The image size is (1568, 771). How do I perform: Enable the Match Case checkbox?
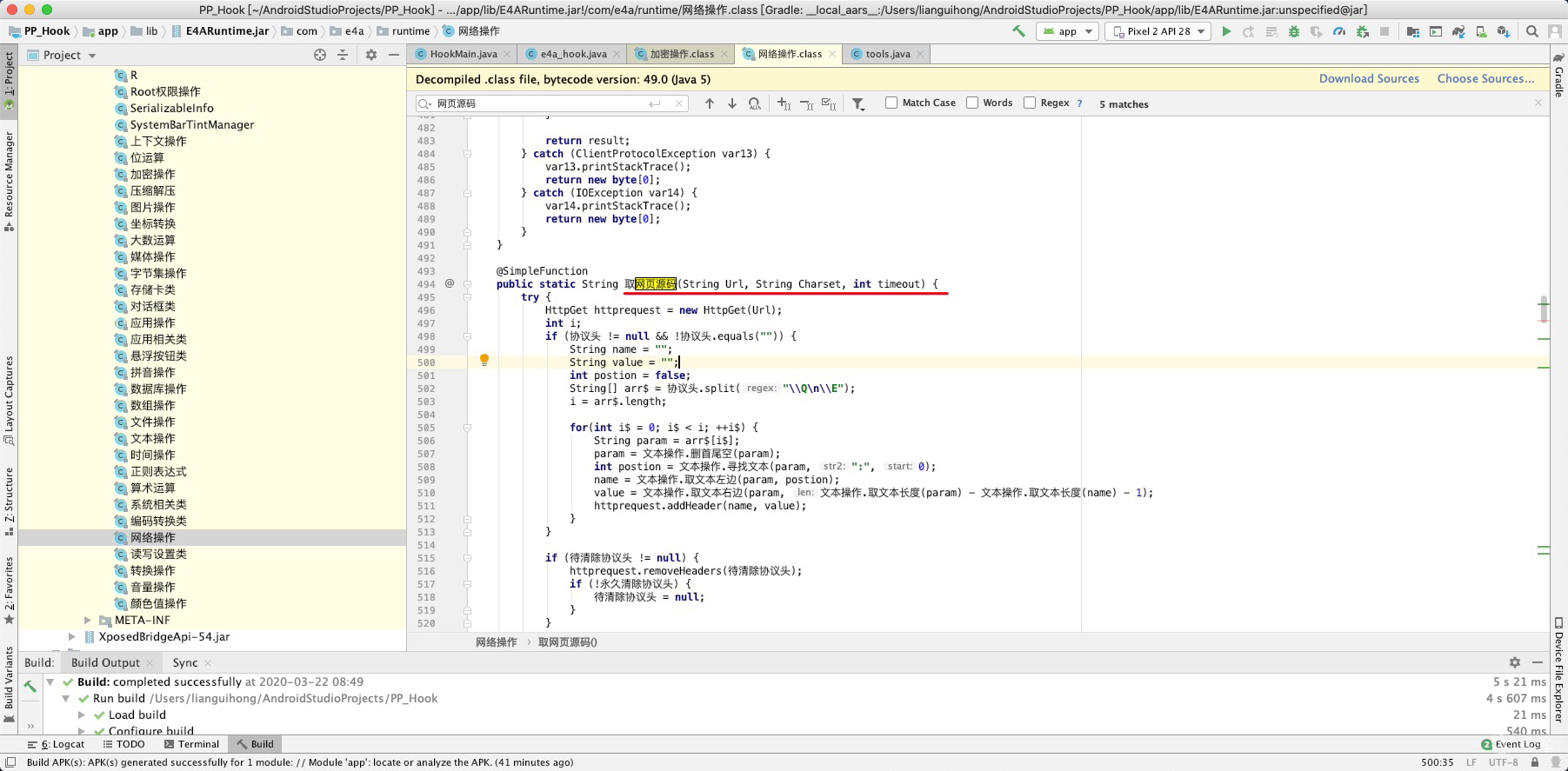[891, 103]
